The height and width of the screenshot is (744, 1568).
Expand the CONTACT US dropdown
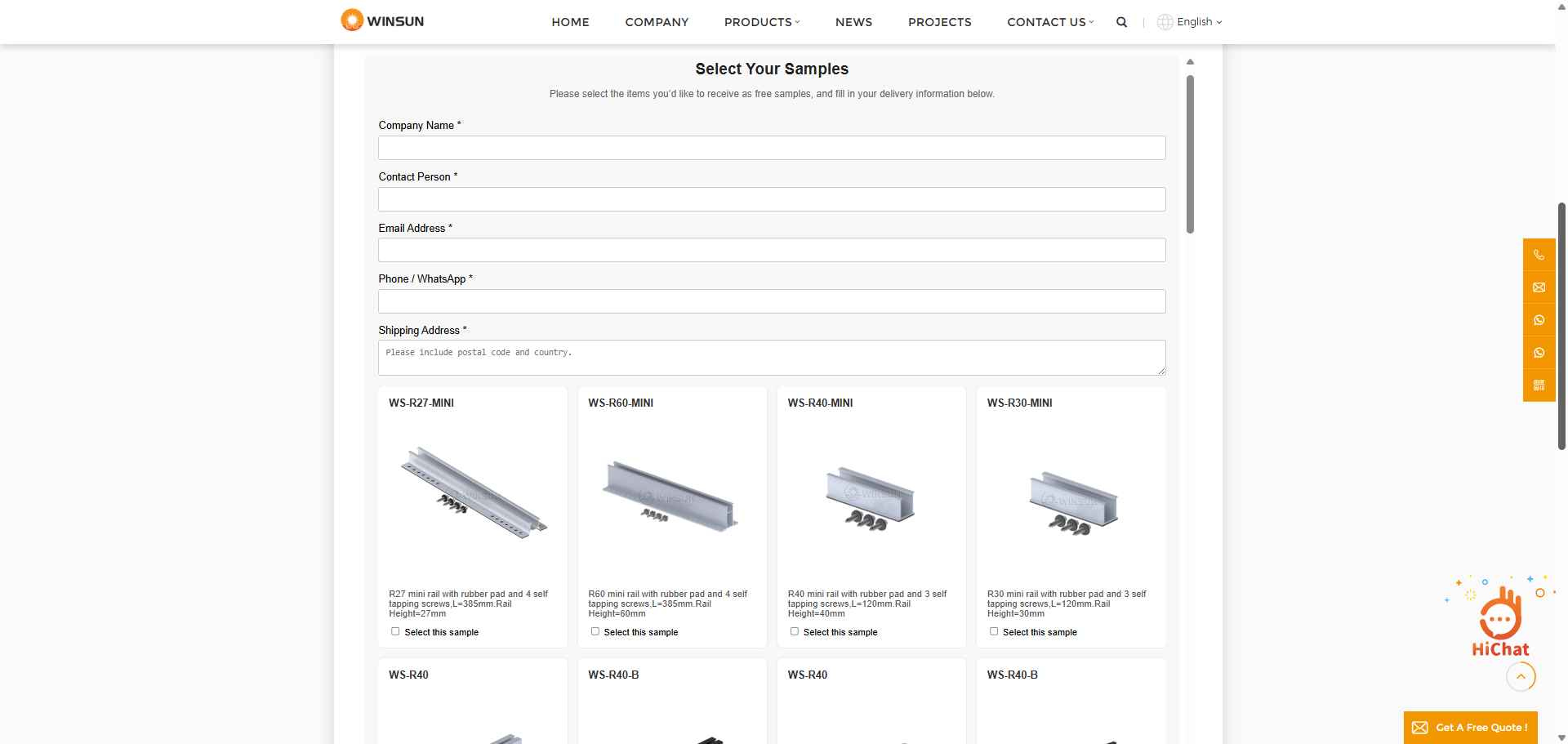[x=1049, y=22]
